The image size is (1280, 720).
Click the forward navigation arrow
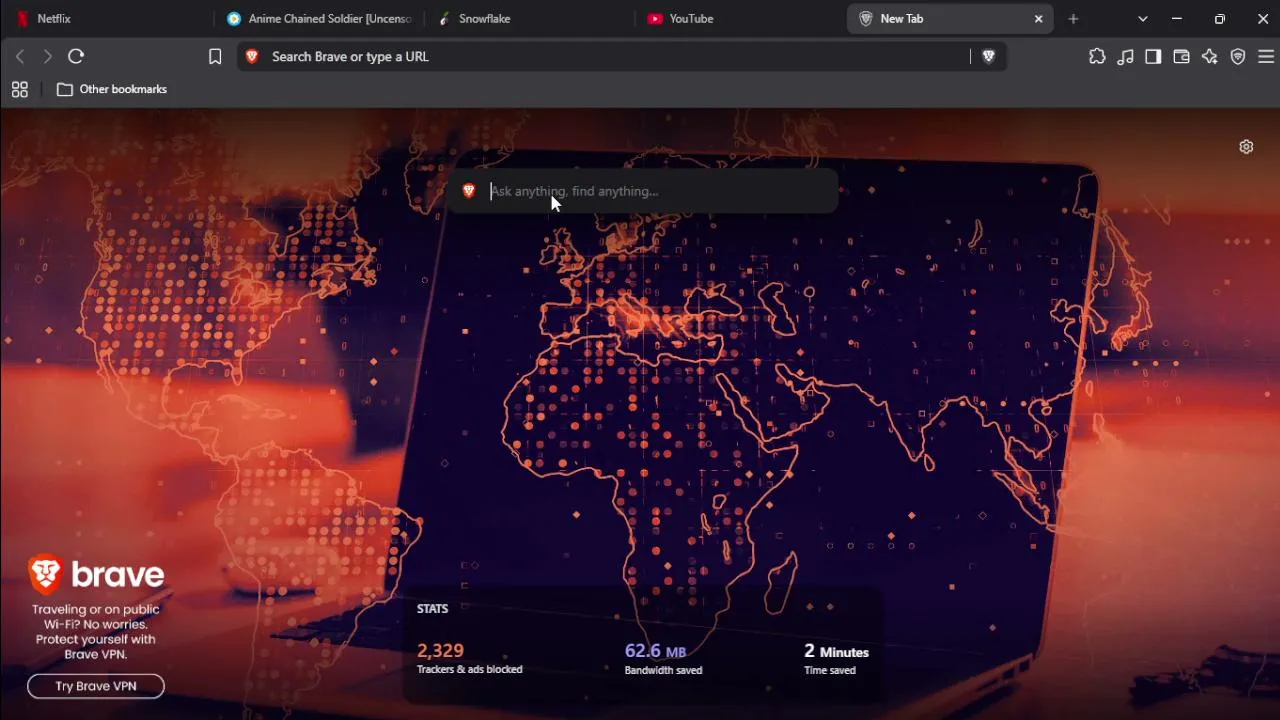(x=47, y=57)
